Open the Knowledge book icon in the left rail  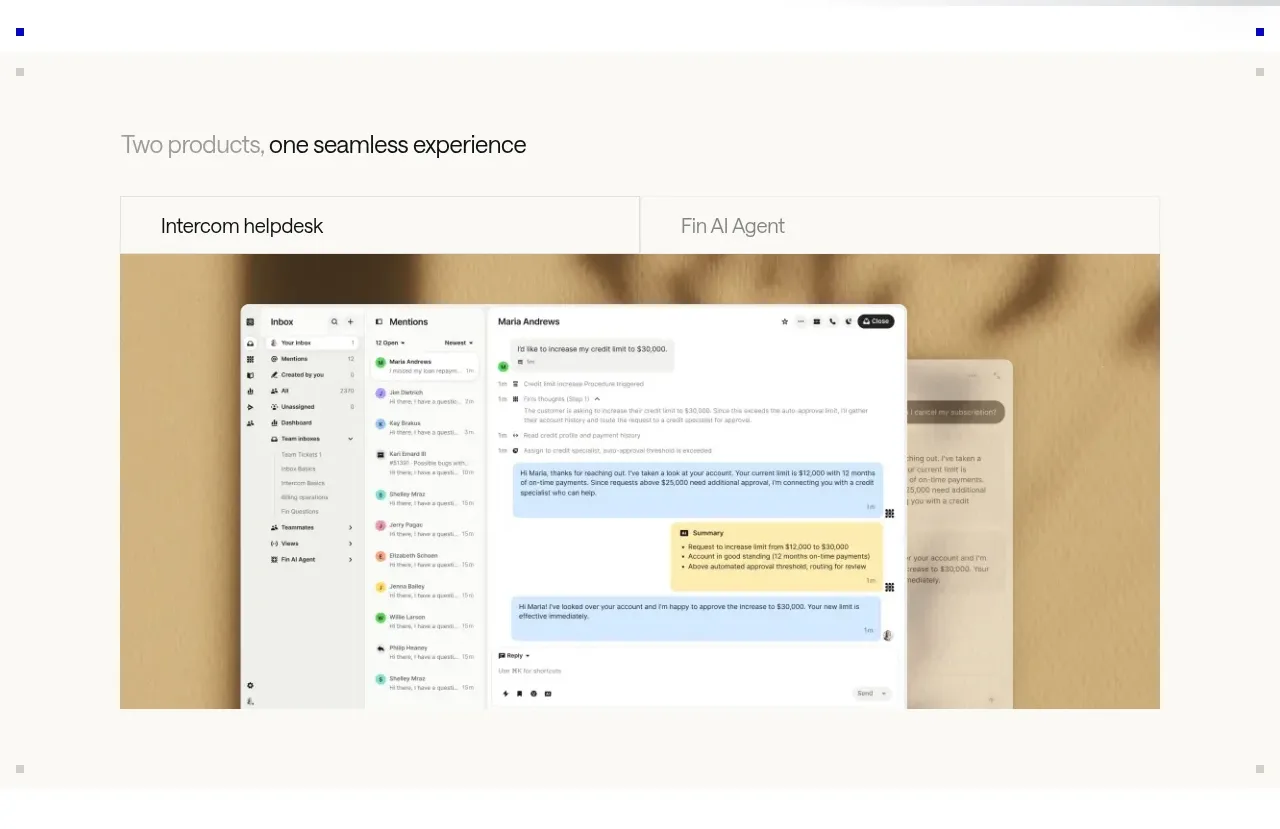pos(250,375)
